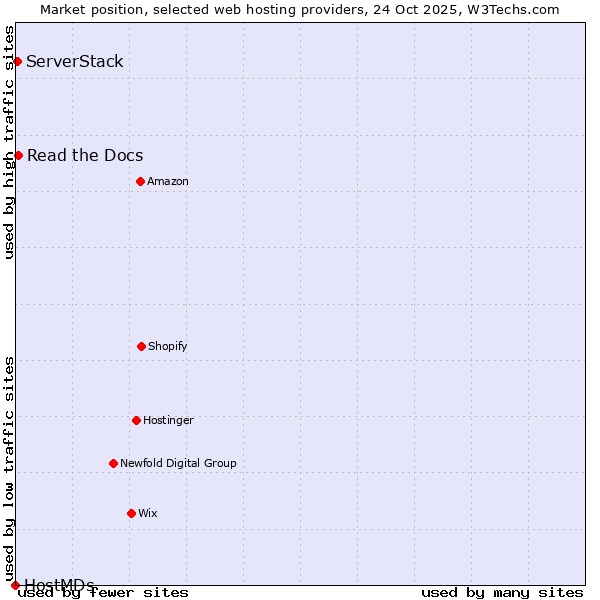Viewport: 600px width, 600px height.
Task: Select the HostMDs red data point
Action: 15,585
